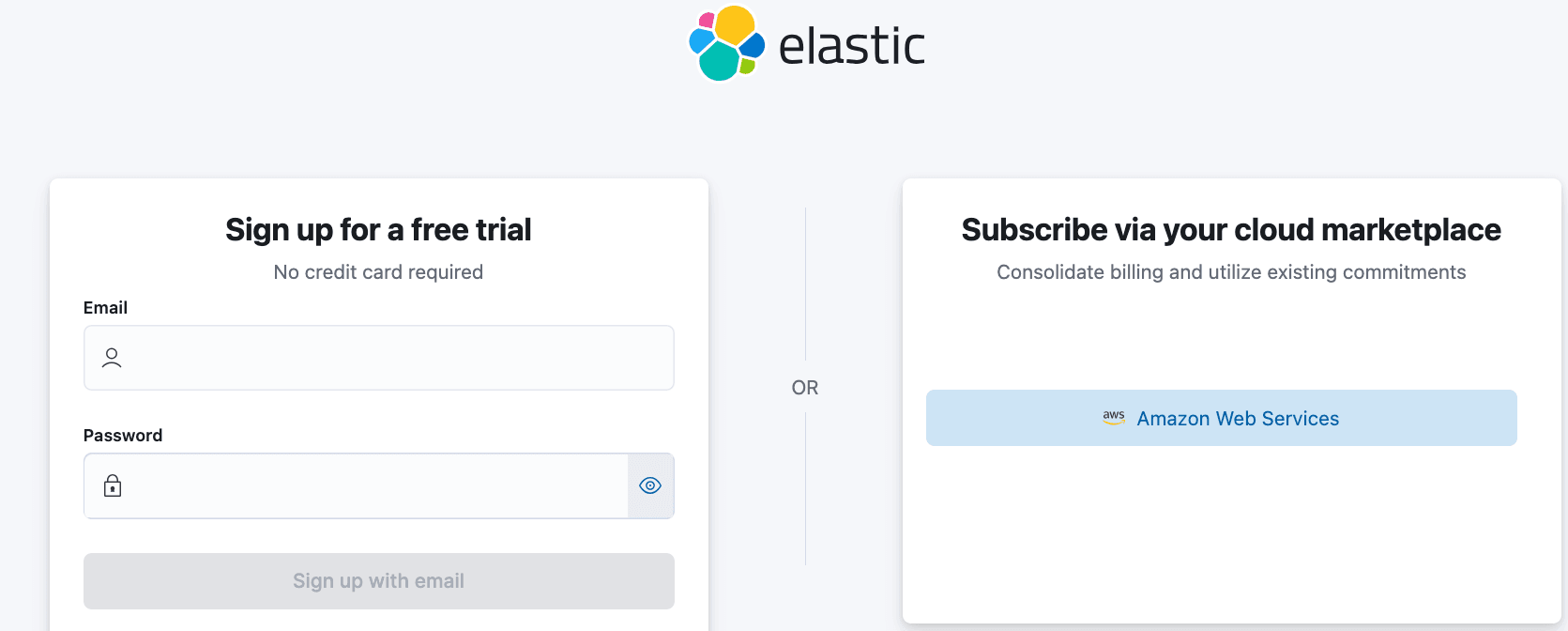The height and width of the screenshot is (631, 1568).
Task: Toggle password visibility with the eye icon
Action: point(650,485)
